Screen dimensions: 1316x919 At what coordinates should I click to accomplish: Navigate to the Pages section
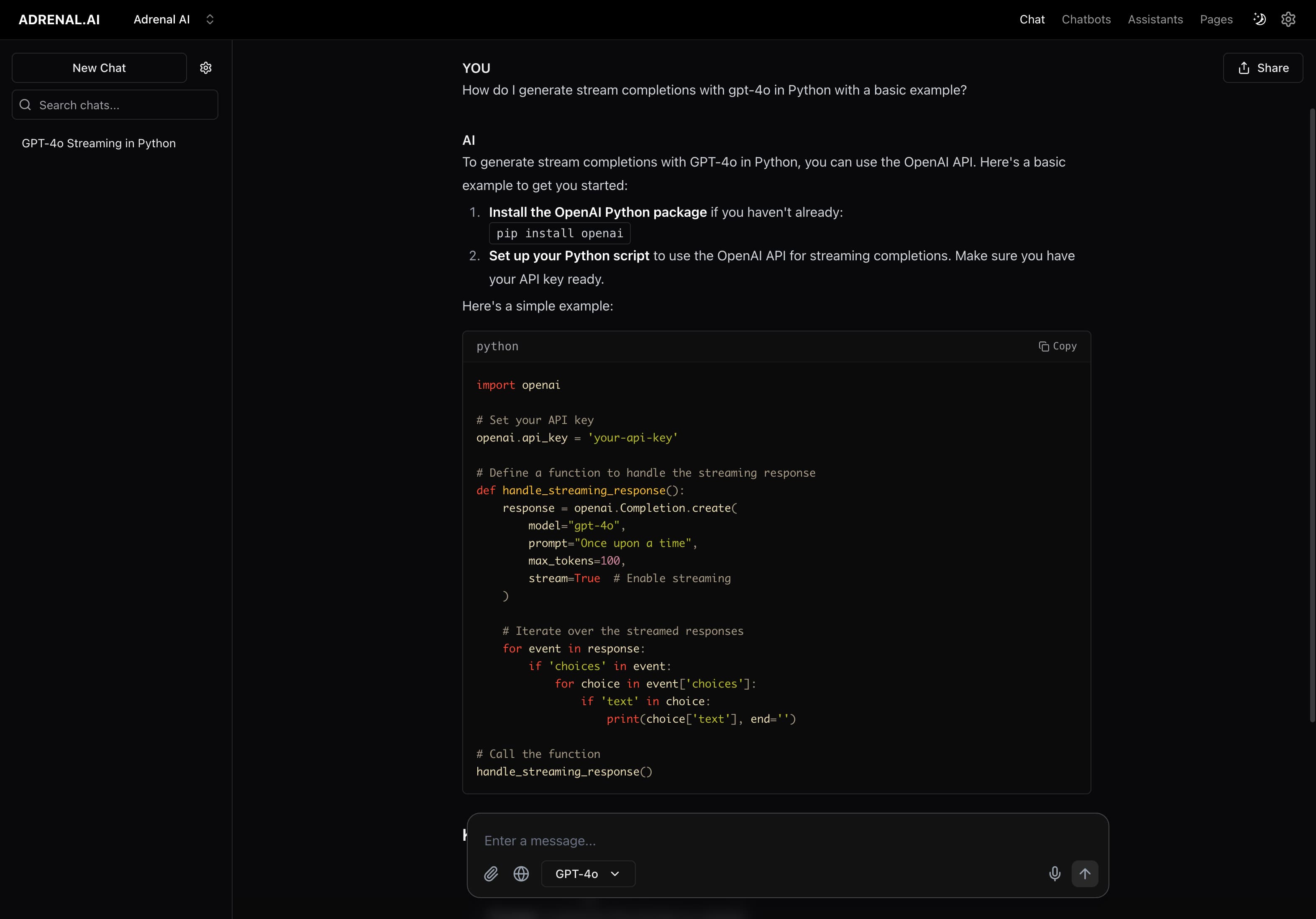1216,19
